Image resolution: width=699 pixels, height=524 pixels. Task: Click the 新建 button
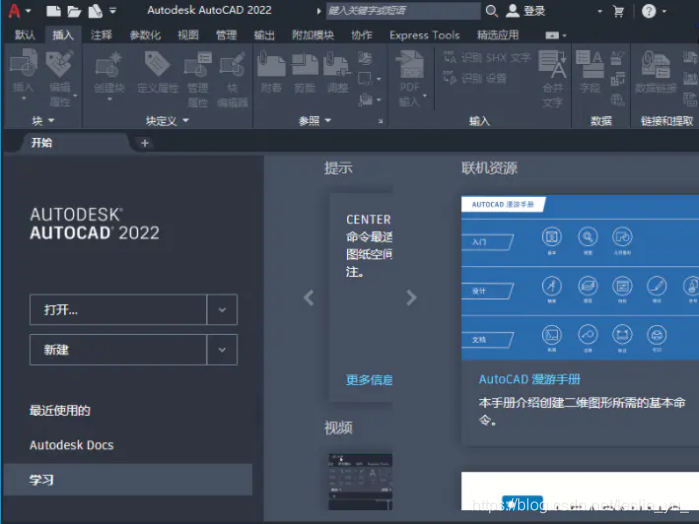[118, 350]
